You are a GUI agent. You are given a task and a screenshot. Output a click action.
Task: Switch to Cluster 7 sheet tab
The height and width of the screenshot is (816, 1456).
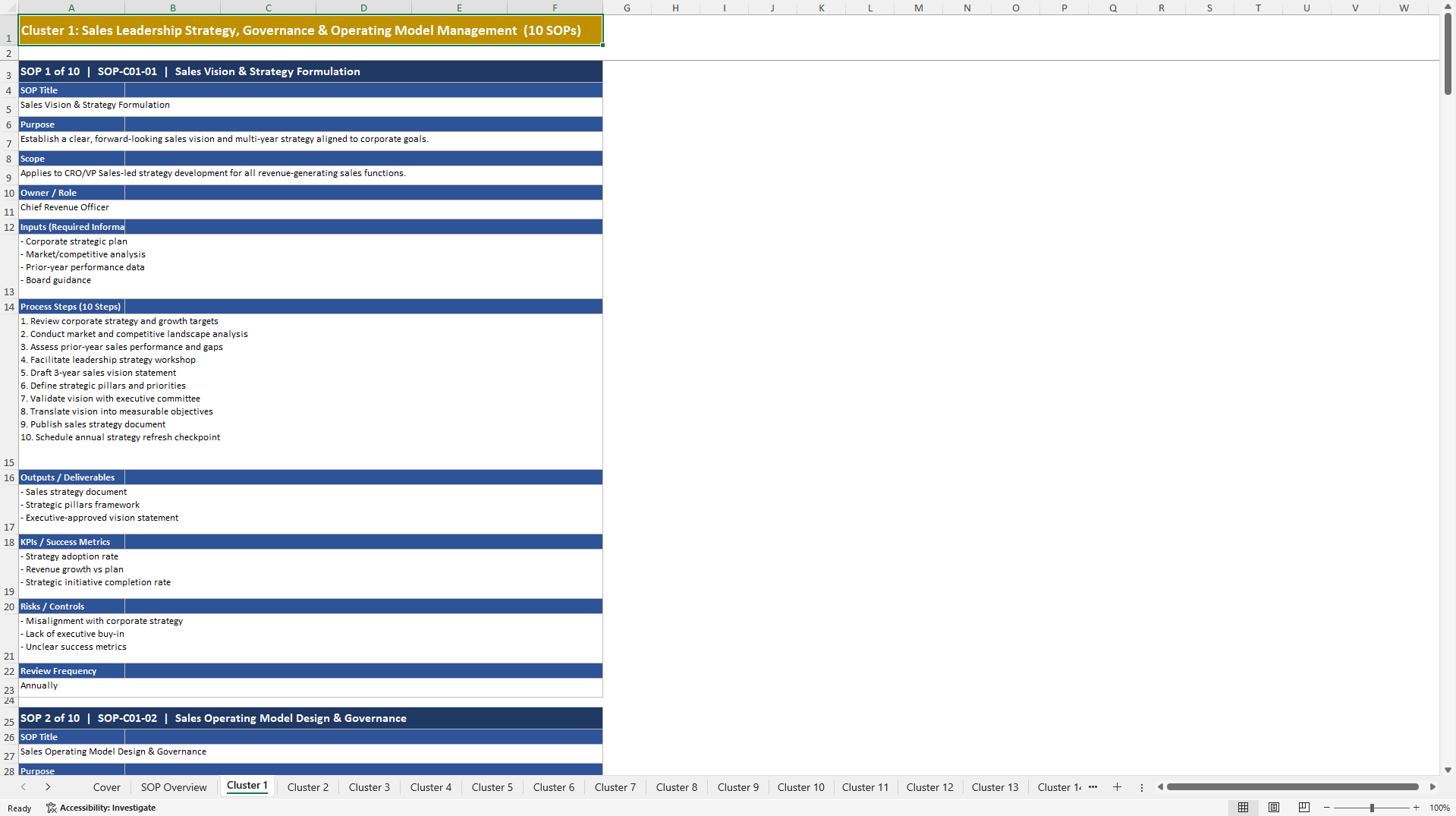[615, 787]
